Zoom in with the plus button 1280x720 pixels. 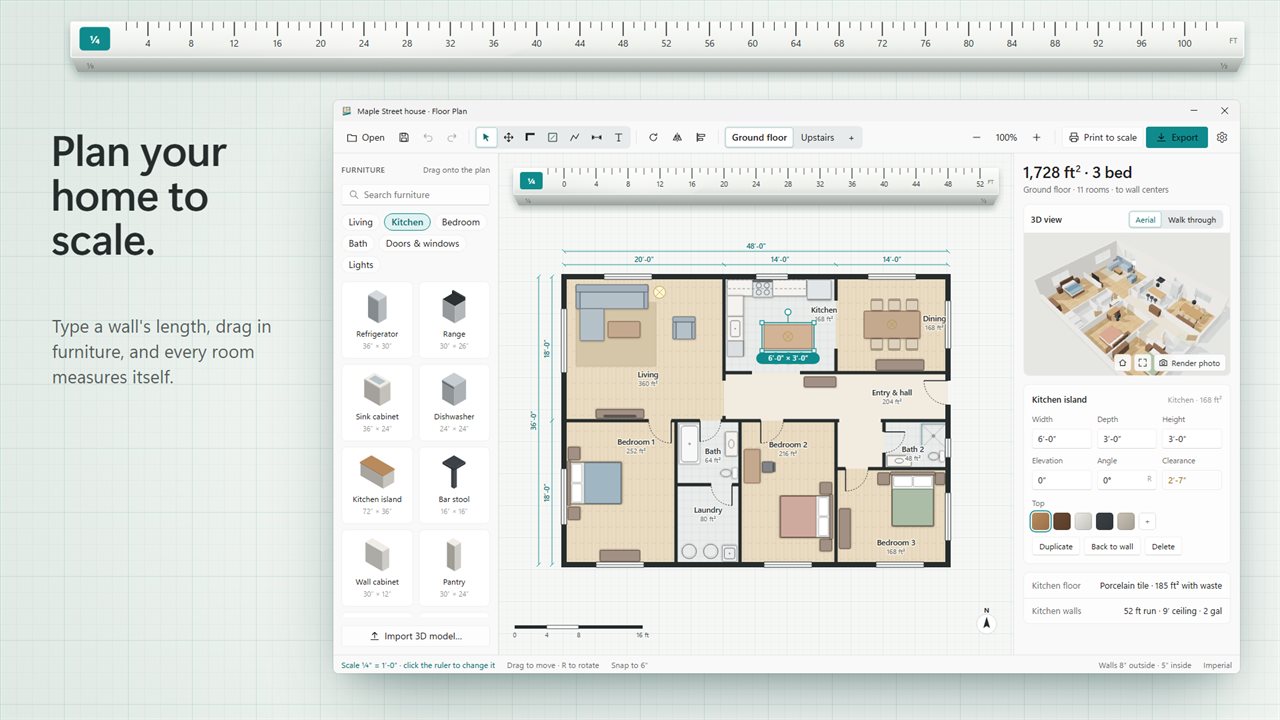(x=1036, y=138)
